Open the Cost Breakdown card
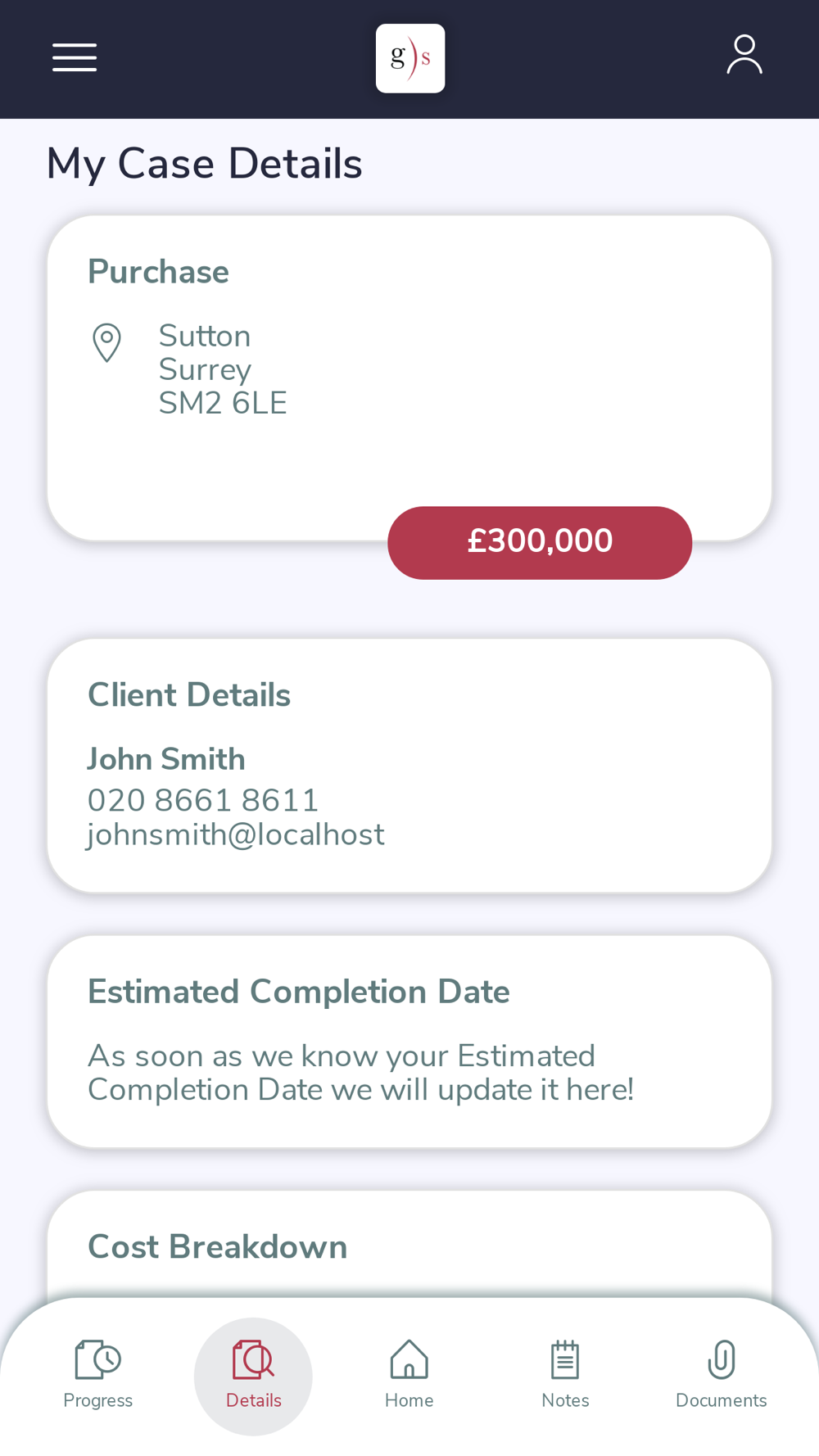Viewport: 819px width, 1456px height. pos(409,1245)
